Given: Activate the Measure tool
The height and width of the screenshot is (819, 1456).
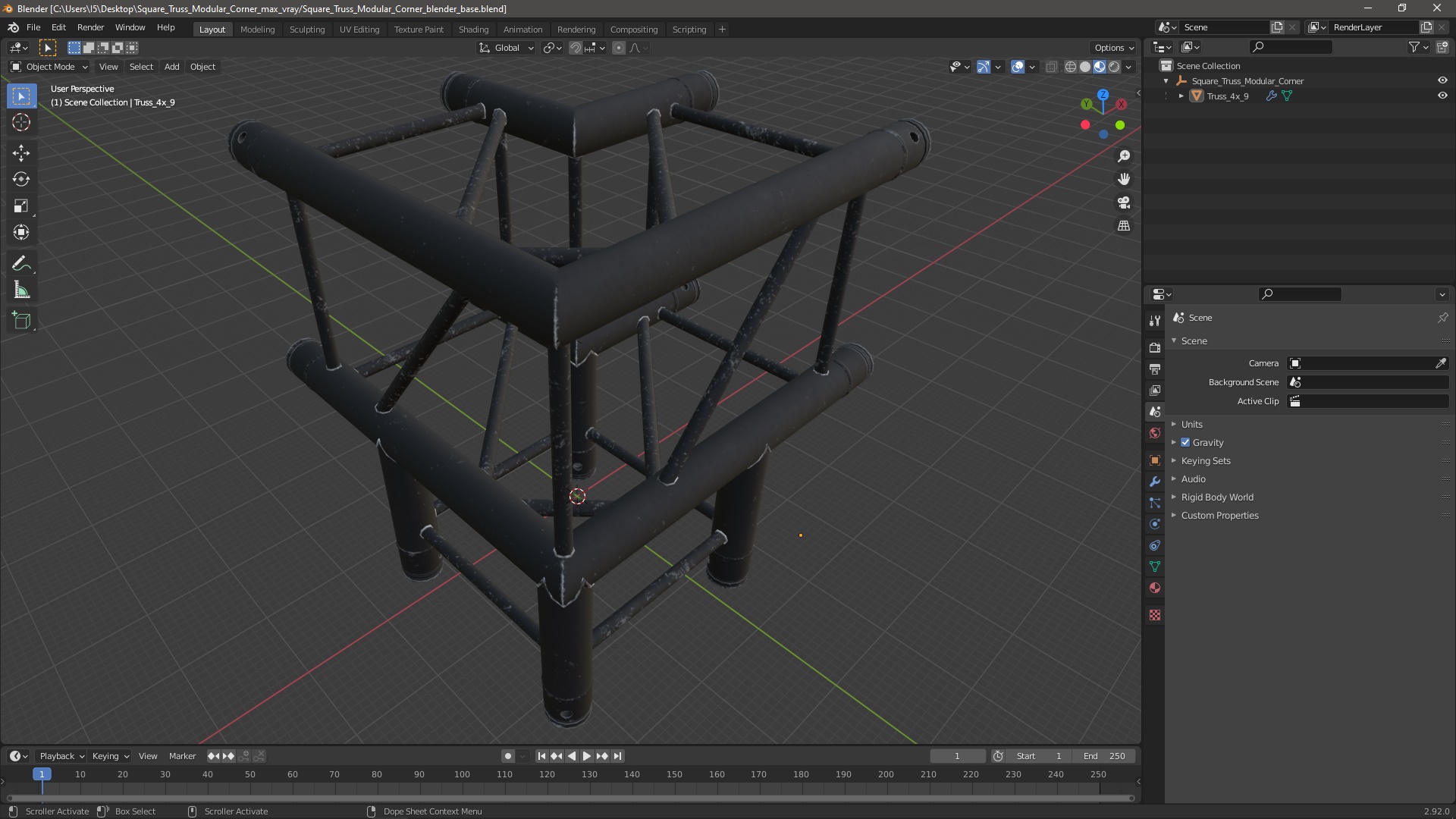Looking at the screenshot, I should tap(21, 290).
